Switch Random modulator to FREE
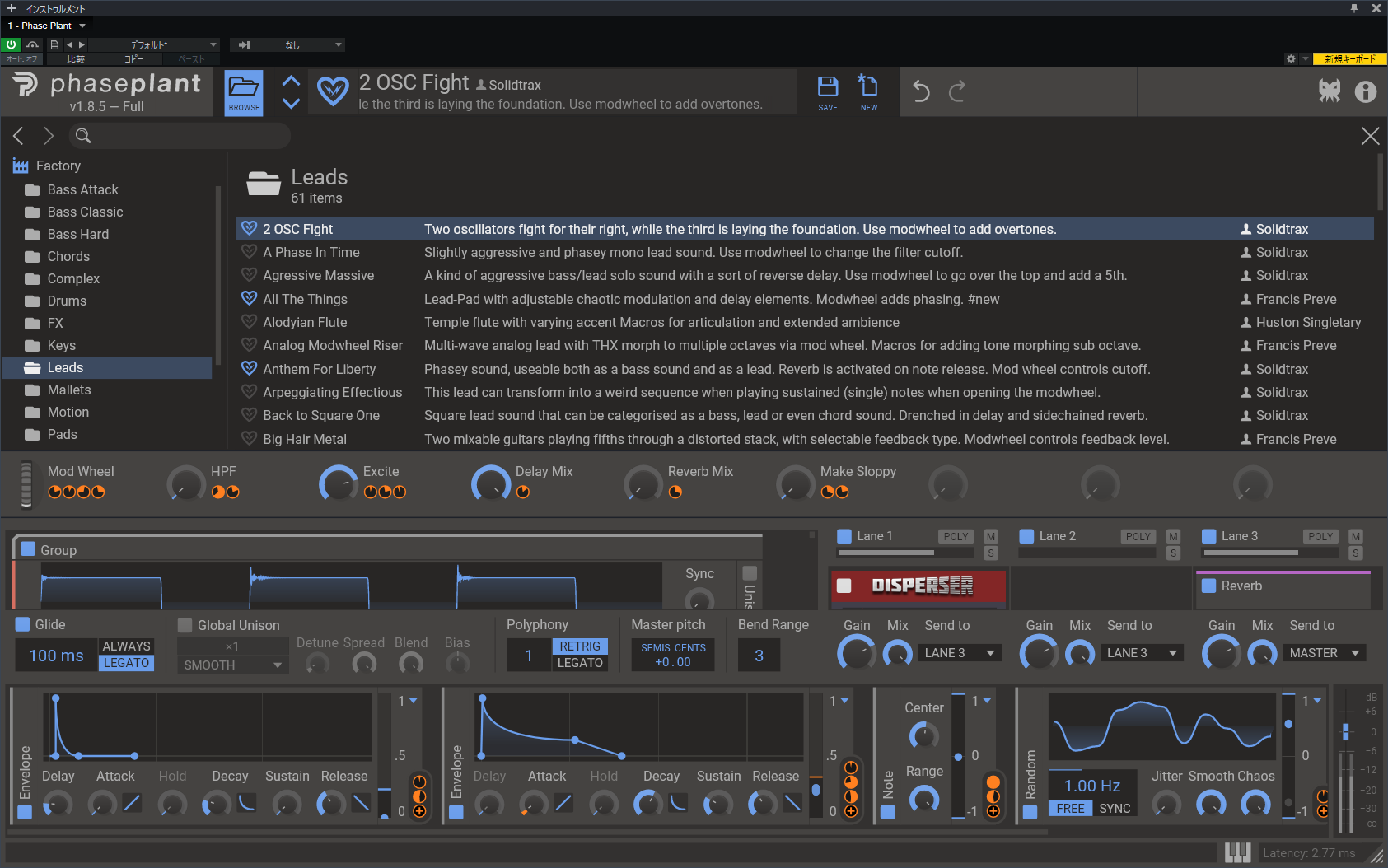 click(1070, 809)
